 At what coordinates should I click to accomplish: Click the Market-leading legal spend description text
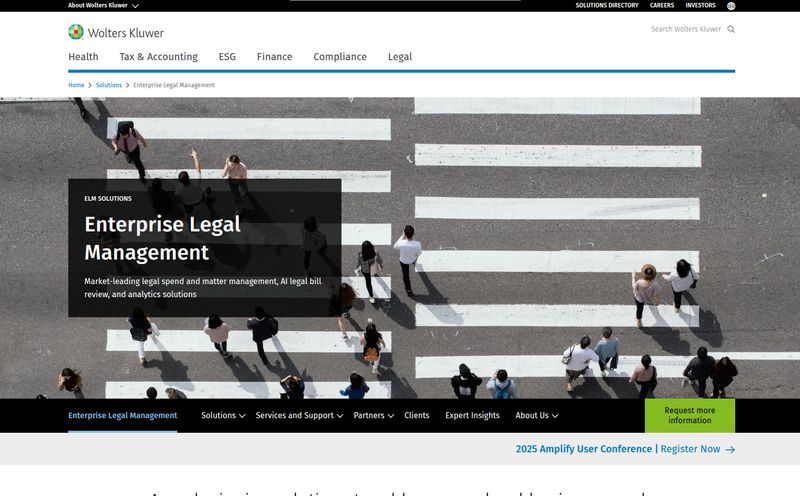203,288
